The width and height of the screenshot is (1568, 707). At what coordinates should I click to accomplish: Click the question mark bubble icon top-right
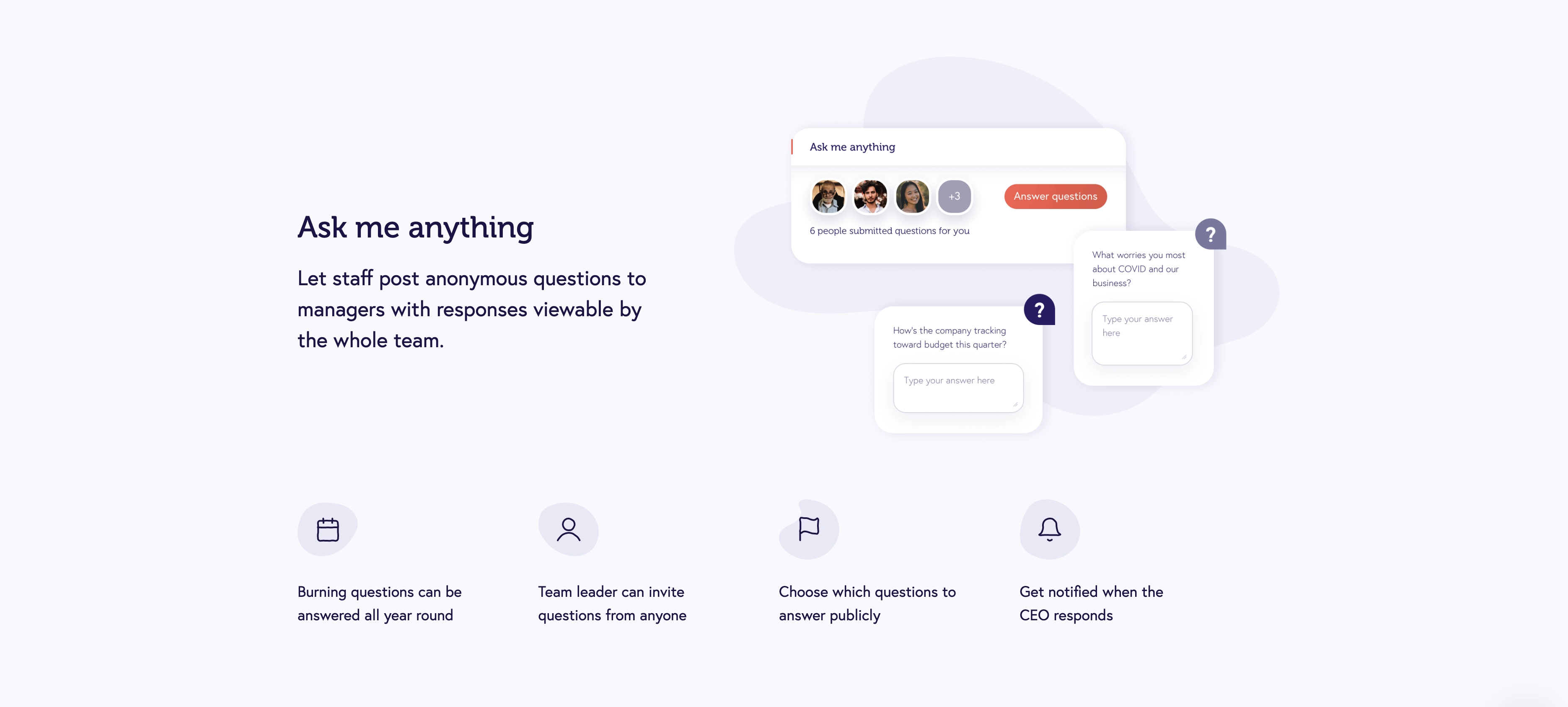pos(1213,233)
